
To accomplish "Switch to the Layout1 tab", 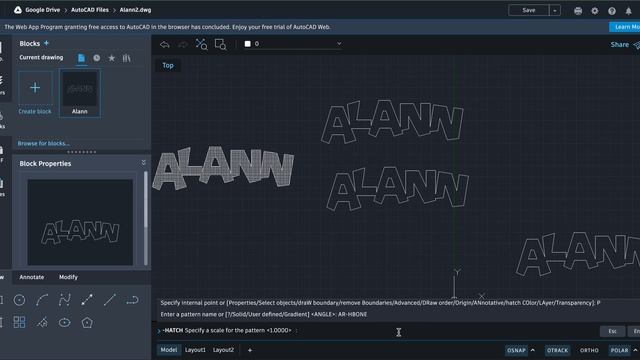I will 195,350.
